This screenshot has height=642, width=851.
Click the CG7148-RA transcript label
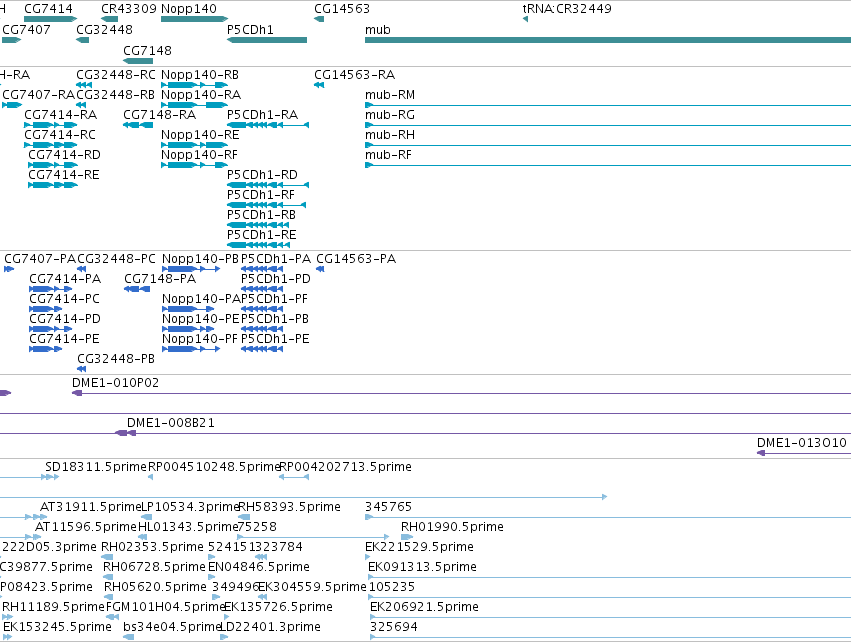(160, 115)
